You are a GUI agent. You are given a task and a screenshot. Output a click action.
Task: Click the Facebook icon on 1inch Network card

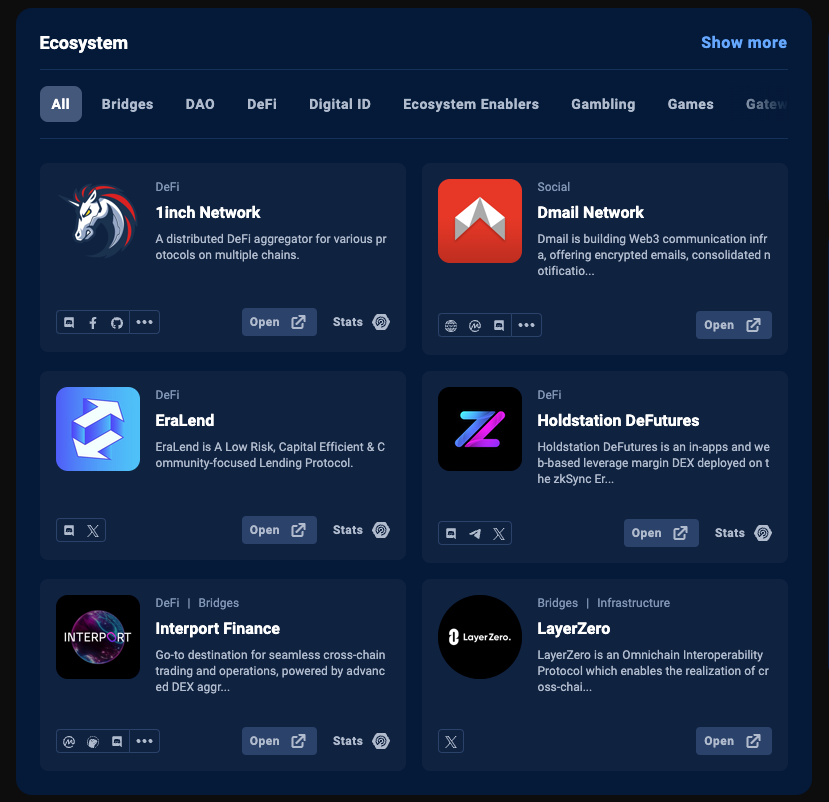(93, 322)
